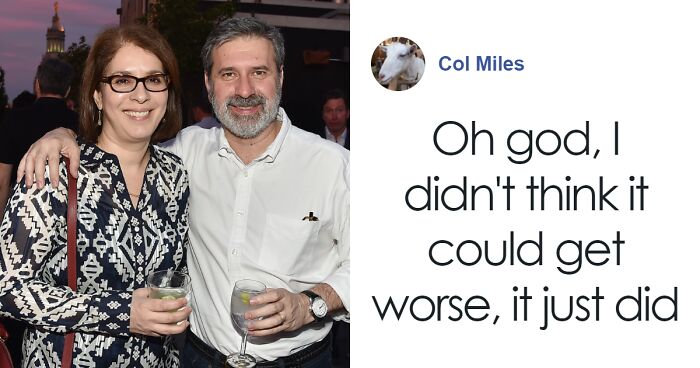Click the illuminated tower in the background
This screenshot has height=368, width=700.
click(x=55, y=33)
